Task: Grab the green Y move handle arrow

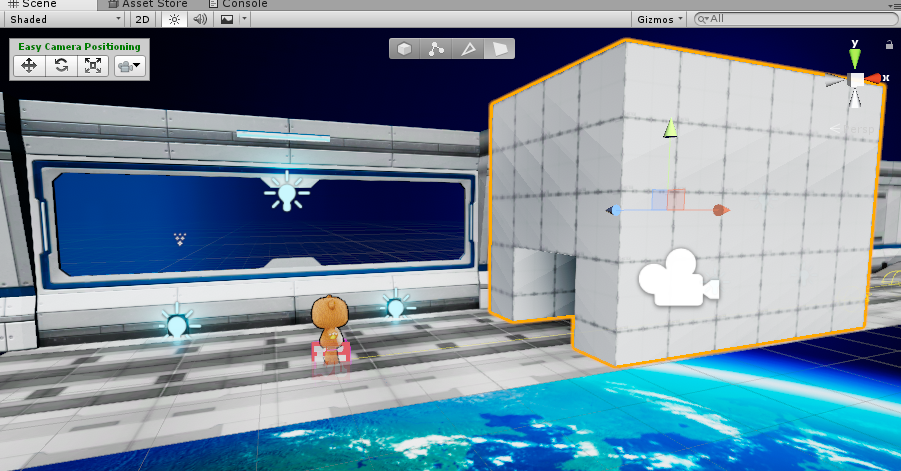Action: (670, 128)
